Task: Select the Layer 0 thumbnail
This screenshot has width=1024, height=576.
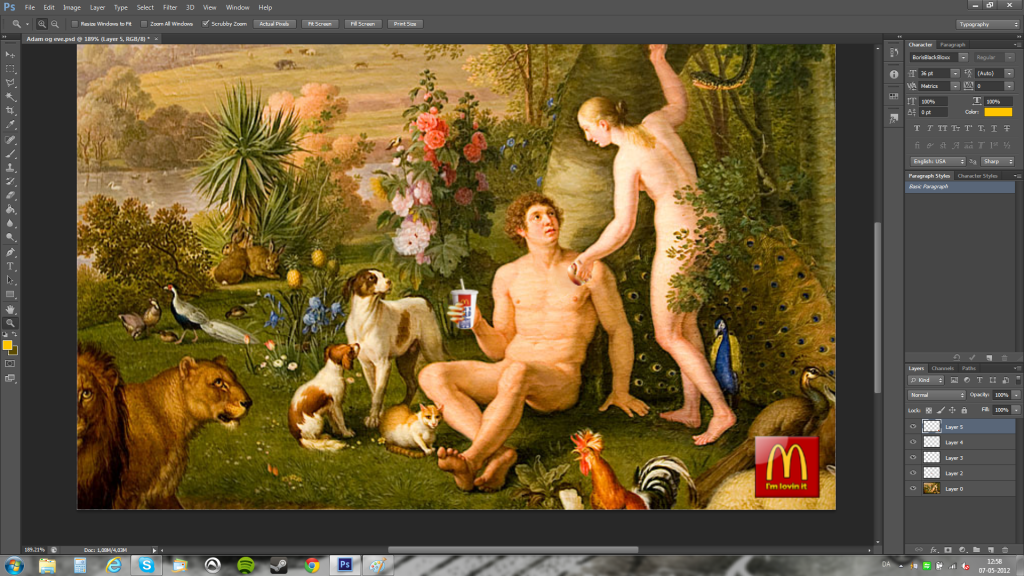Action: pos(931,488)
